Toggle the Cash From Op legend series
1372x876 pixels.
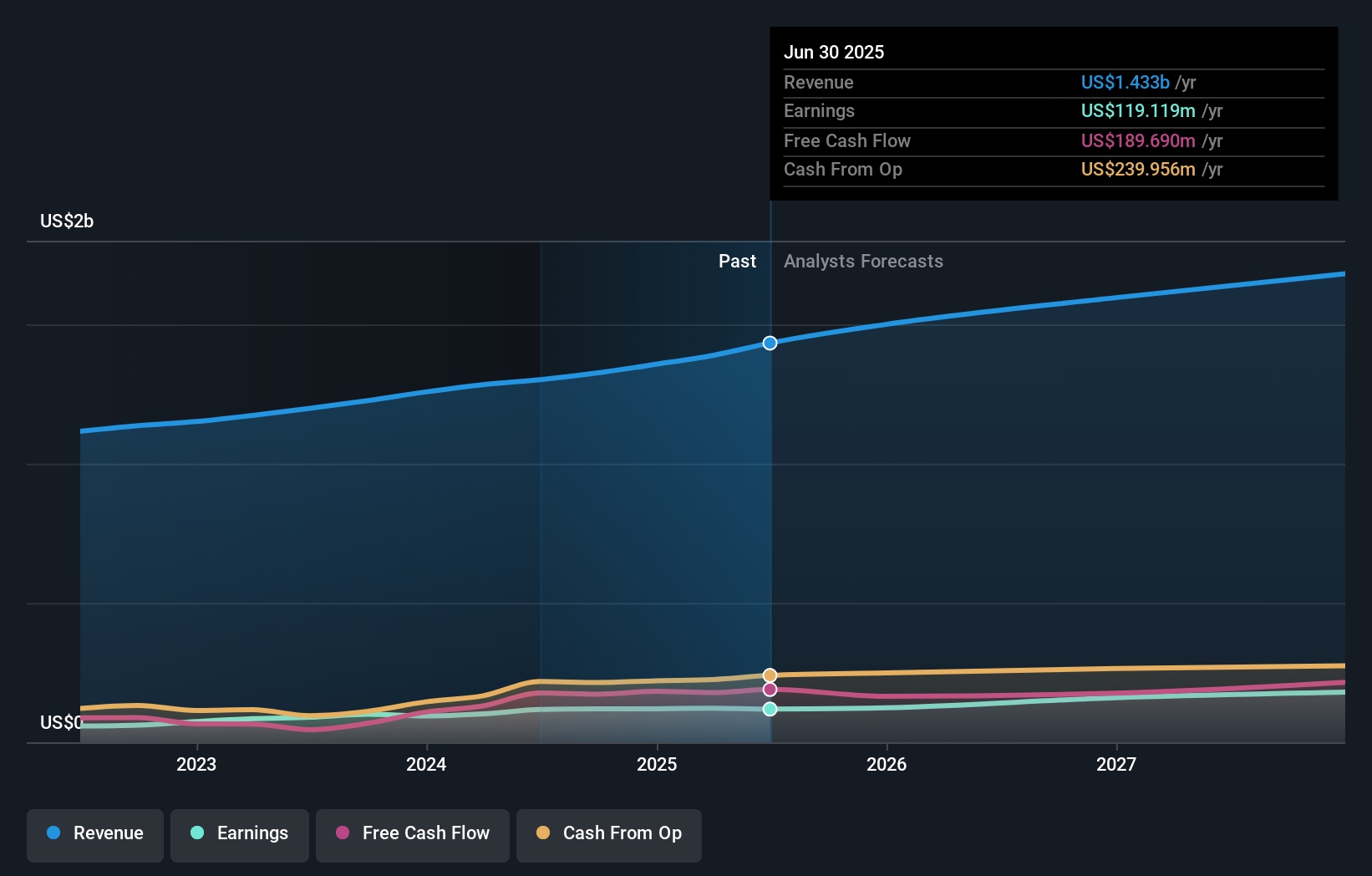coord(609,835)
